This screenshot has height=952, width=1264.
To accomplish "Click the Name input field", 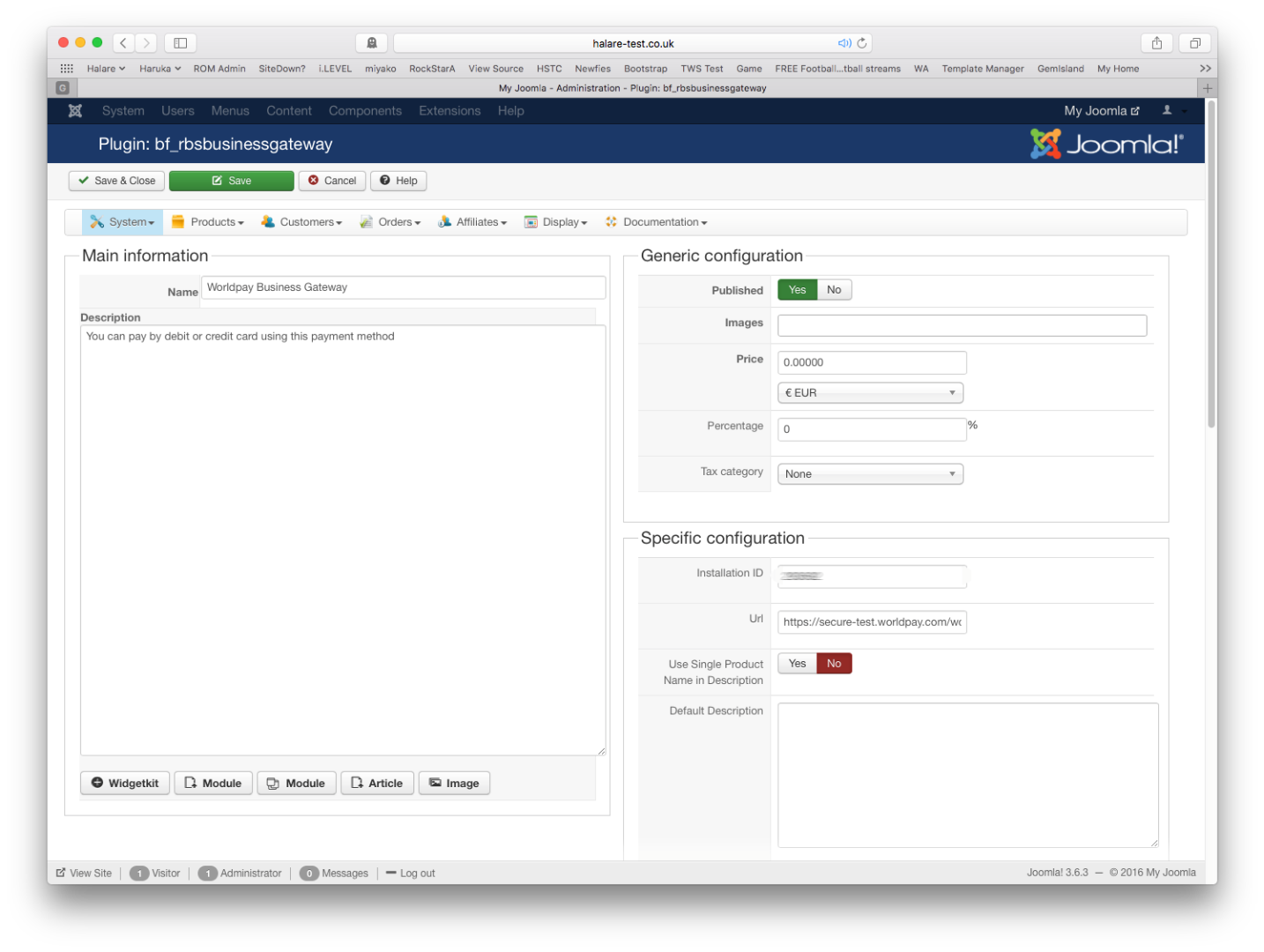I will tap(404, 287).
